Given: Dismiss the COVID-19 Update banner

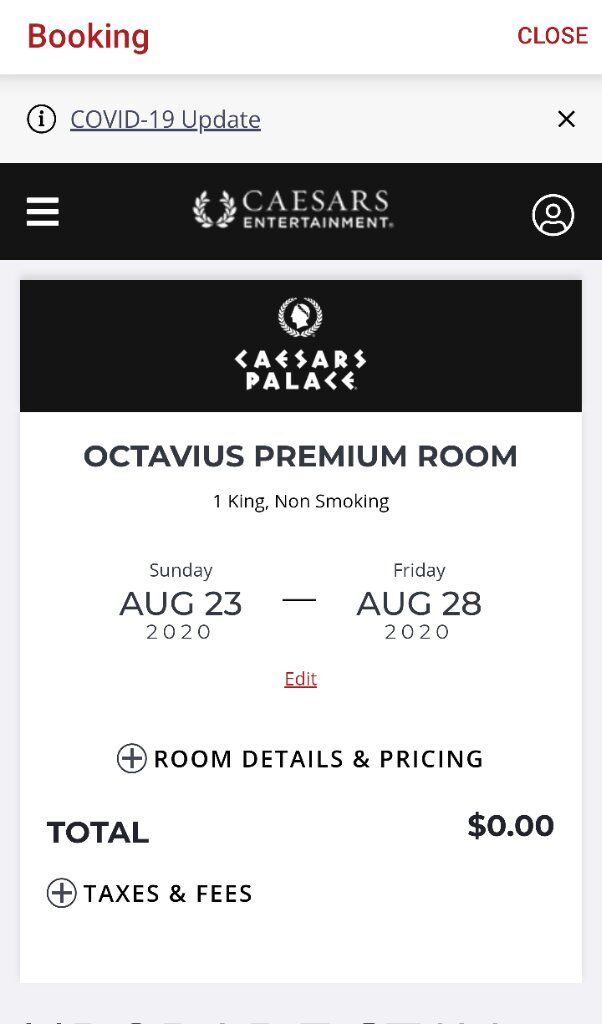Looking at the screenshot, I should pyautogui.click(x=566, y=119).
